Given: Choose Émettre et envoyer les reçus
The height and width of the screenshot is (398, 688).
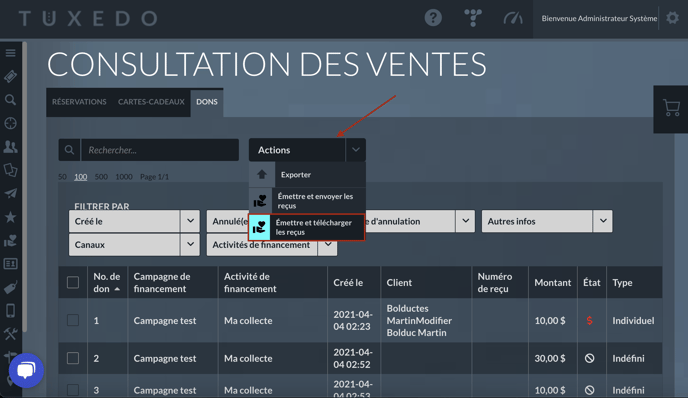Looking at the screenshot, I should coord(307,201).
